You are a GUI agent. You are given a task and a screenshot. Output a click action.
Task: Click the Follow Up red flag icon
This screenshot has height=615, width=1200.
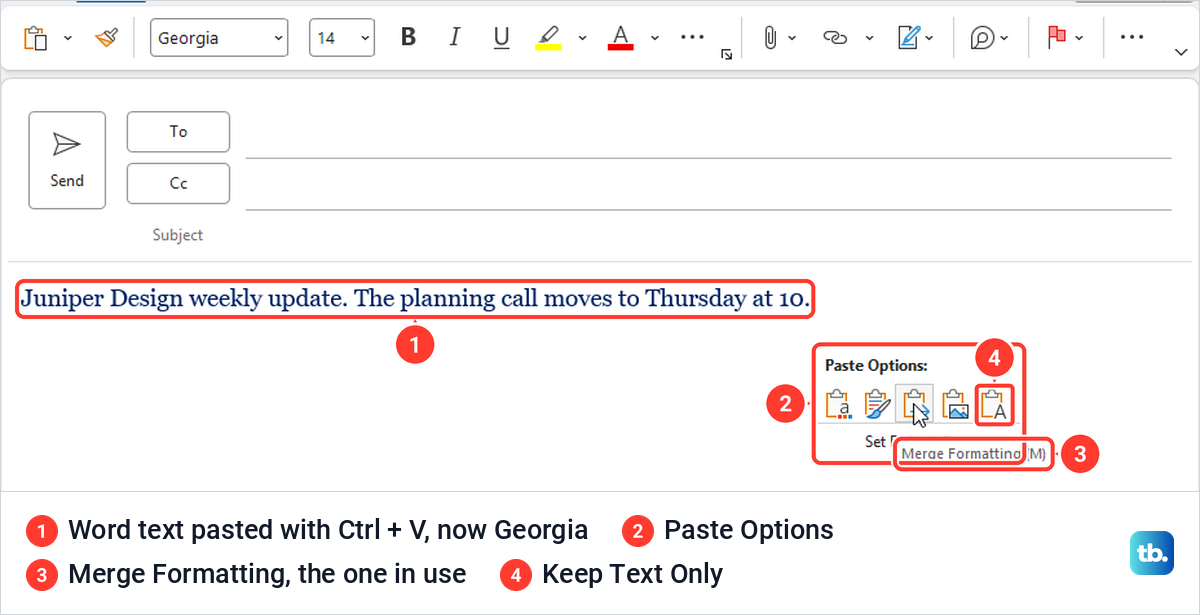click(1056, 38)
